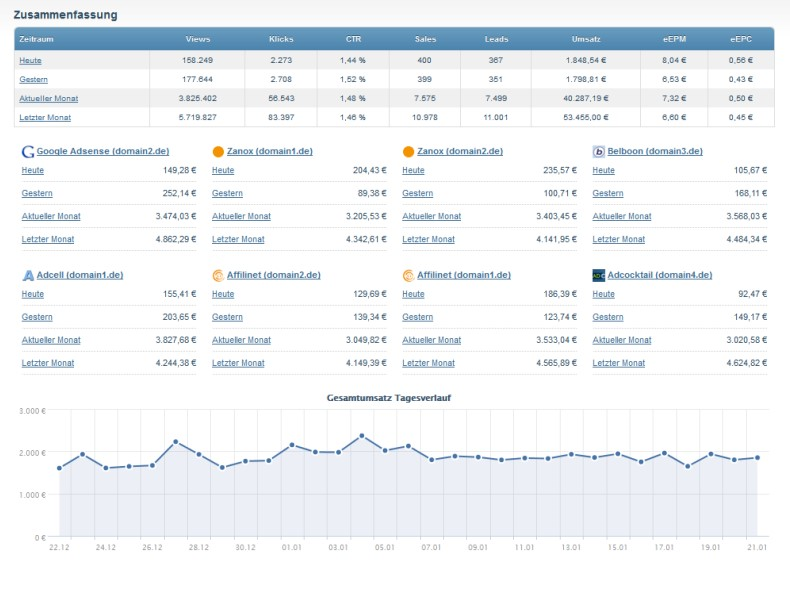The height and width of the screenshot is (600, 790).
Task: Select Heute in the Zusammenfassung table
Action: click(x=30, y=60)
